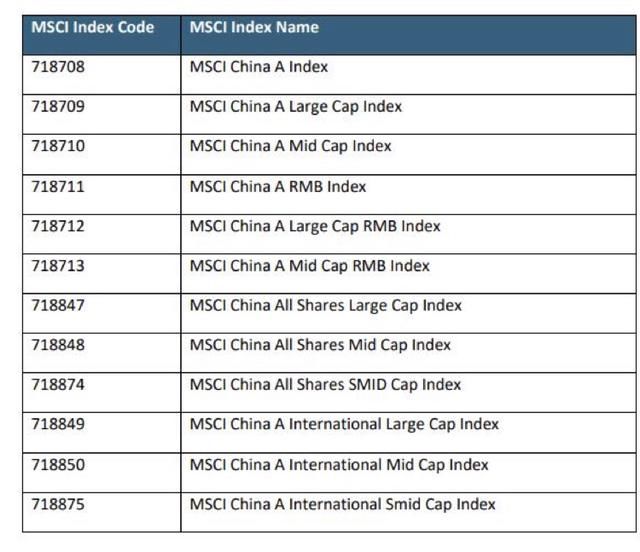Screen dimensions: 640x552
Task: Select MSCI China A Large Cap Index
Action: 296,107
